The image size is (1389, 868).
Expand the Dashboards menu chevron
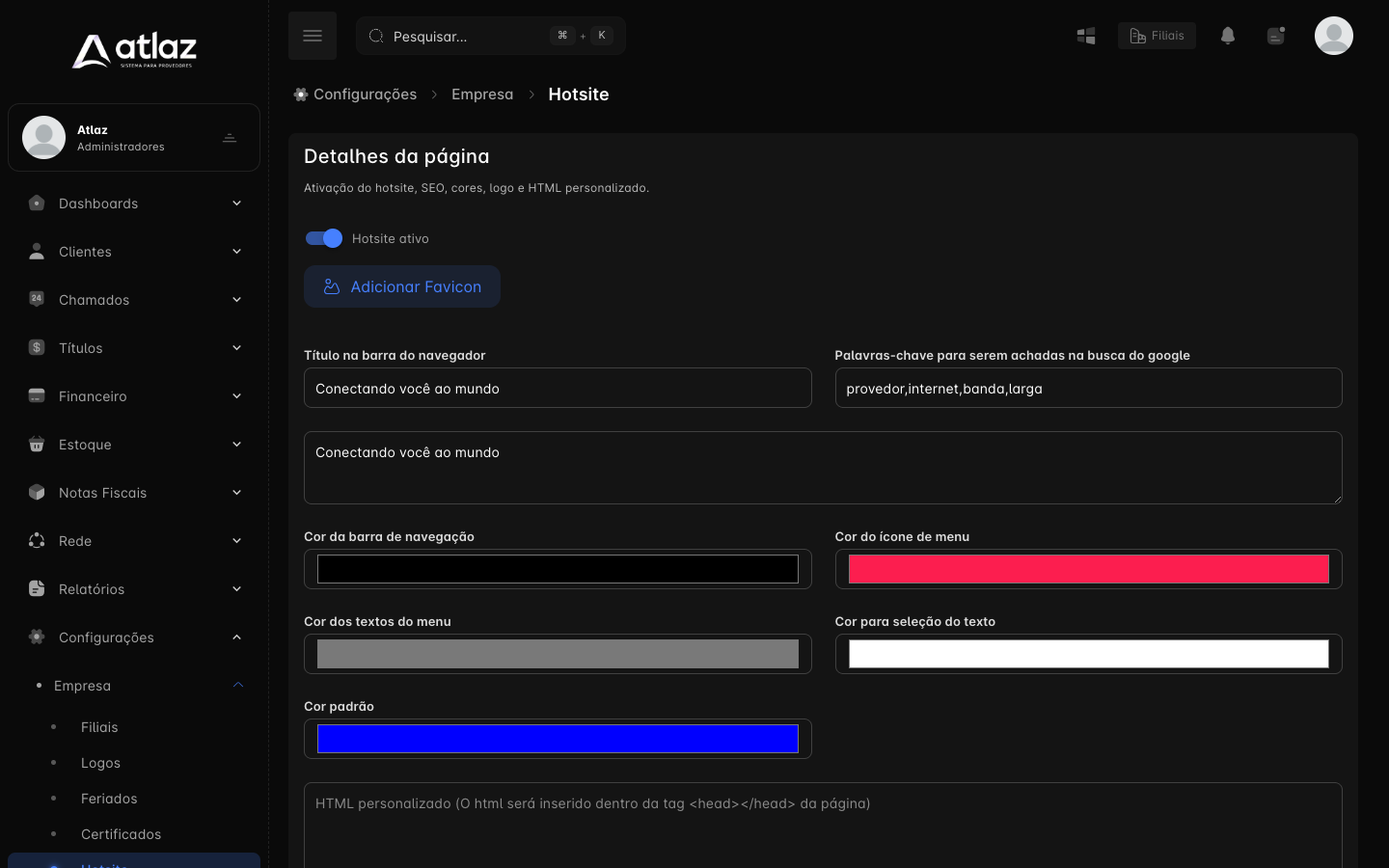[236, 203]
